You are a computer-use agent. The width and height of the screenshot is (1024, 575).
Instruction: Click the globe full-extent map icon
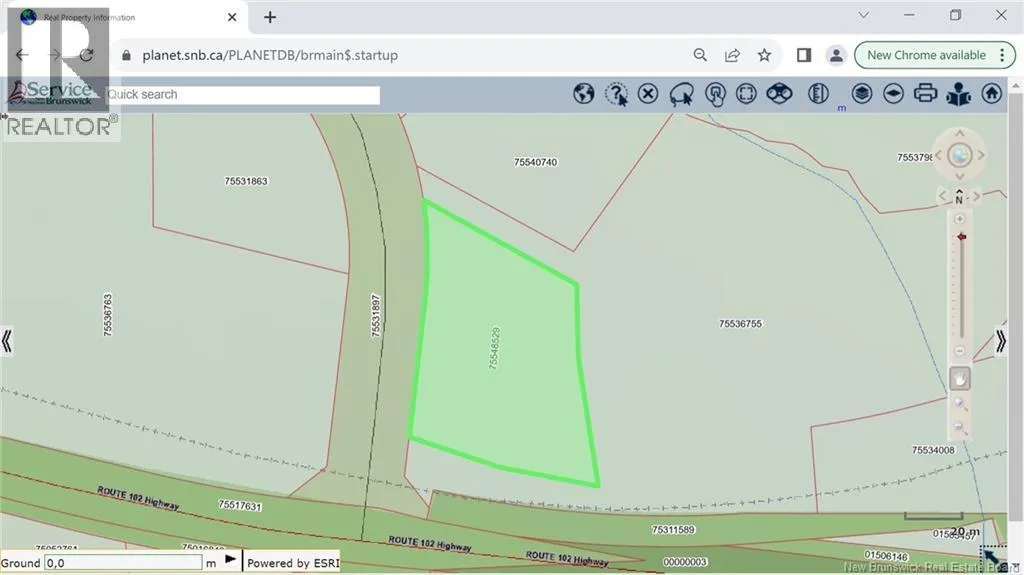click(x=584, y=94)
